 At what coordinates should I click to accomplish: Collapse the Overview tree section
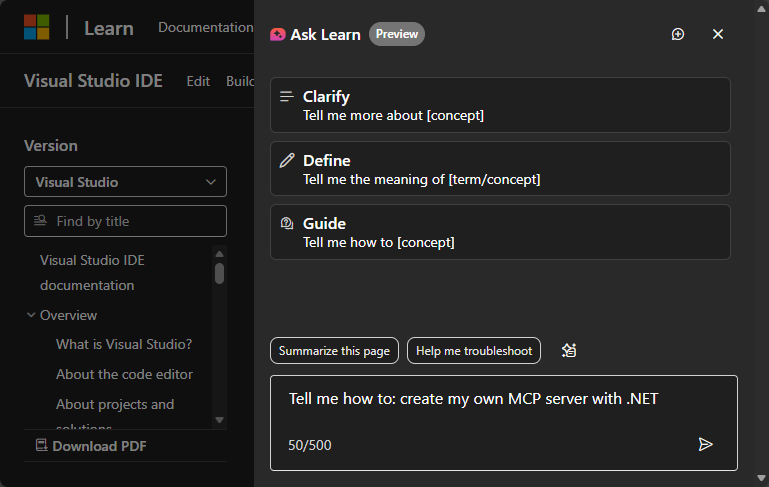[31, 315]
